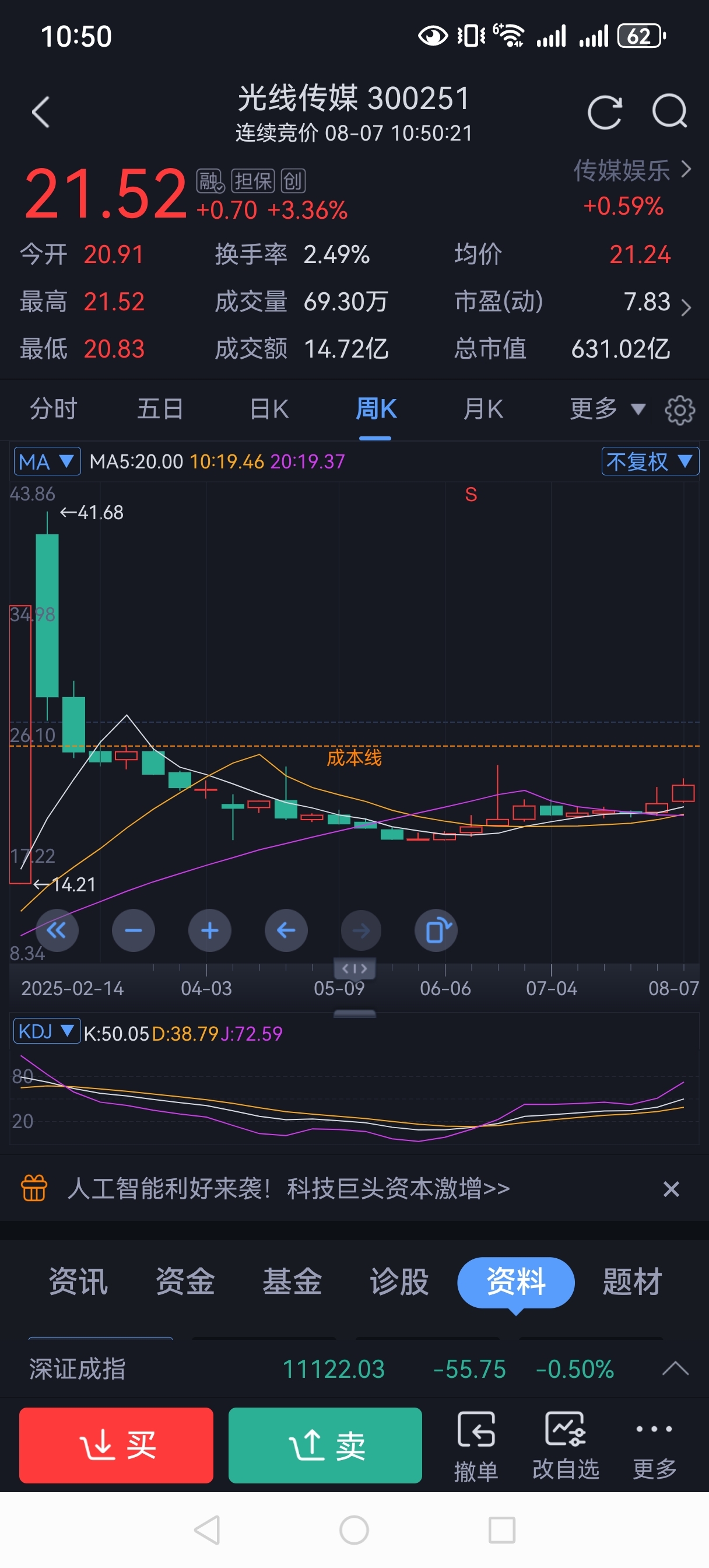Image resolution: width=709 pixels, height=1568 pixels.
Task: Open the 基金 funds tab
Action: point(292,1282)
